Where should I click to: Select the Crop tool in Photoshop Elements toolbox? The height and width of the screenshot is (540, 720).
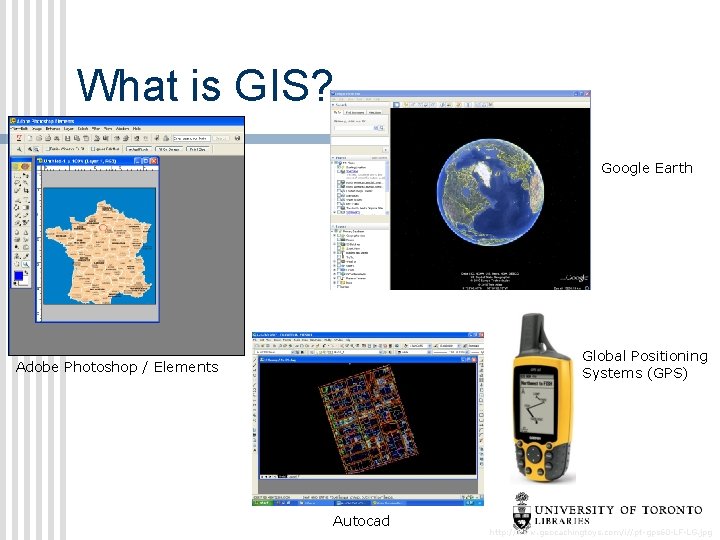(x=26, y=190)
